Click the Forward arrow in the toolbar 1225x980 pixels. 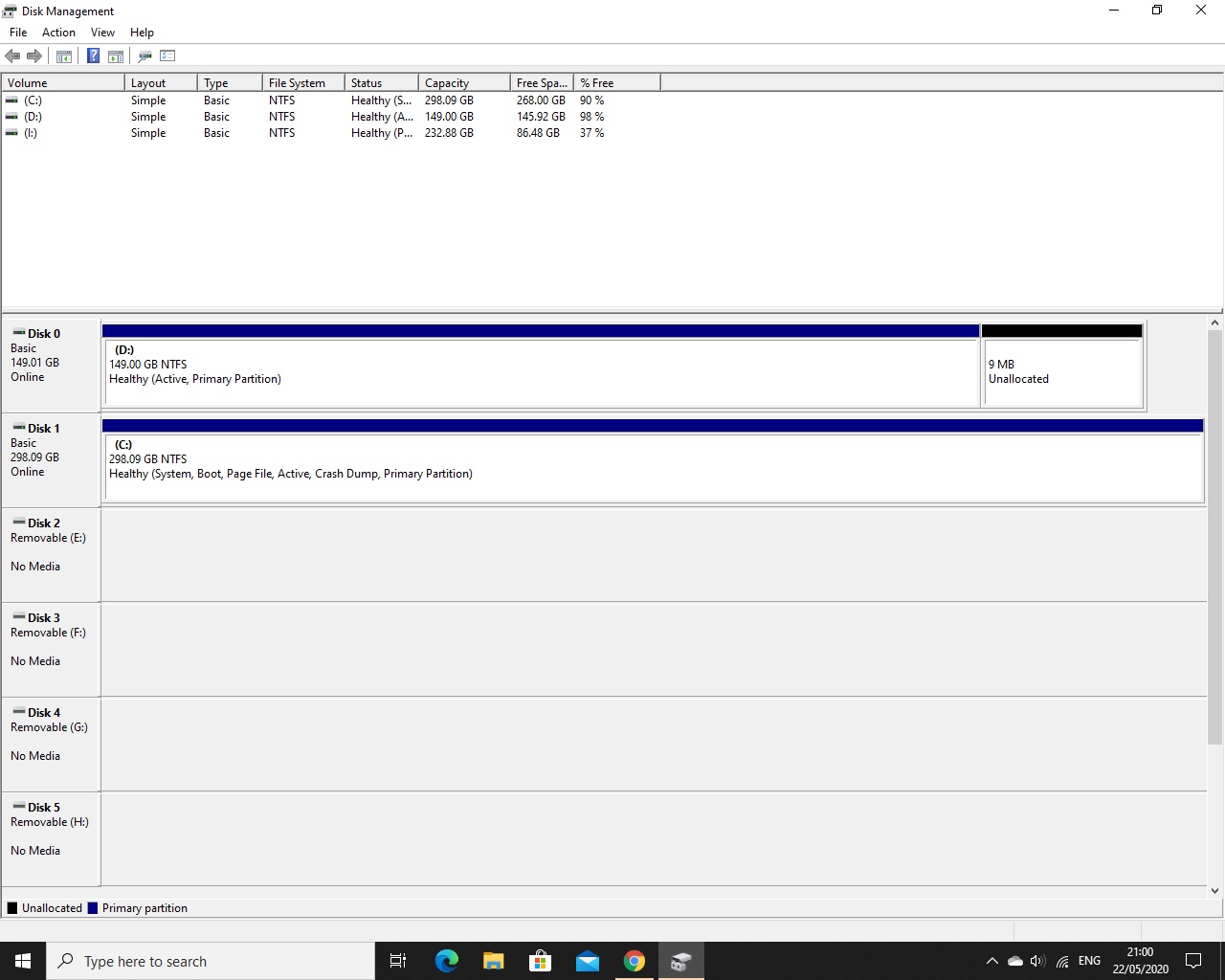click(x=34, y=56)
